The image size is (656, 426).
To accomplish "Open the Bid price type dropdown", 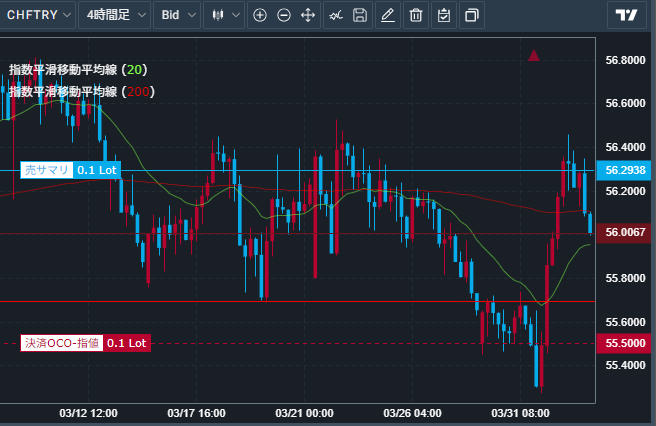I will coord(177,15).
